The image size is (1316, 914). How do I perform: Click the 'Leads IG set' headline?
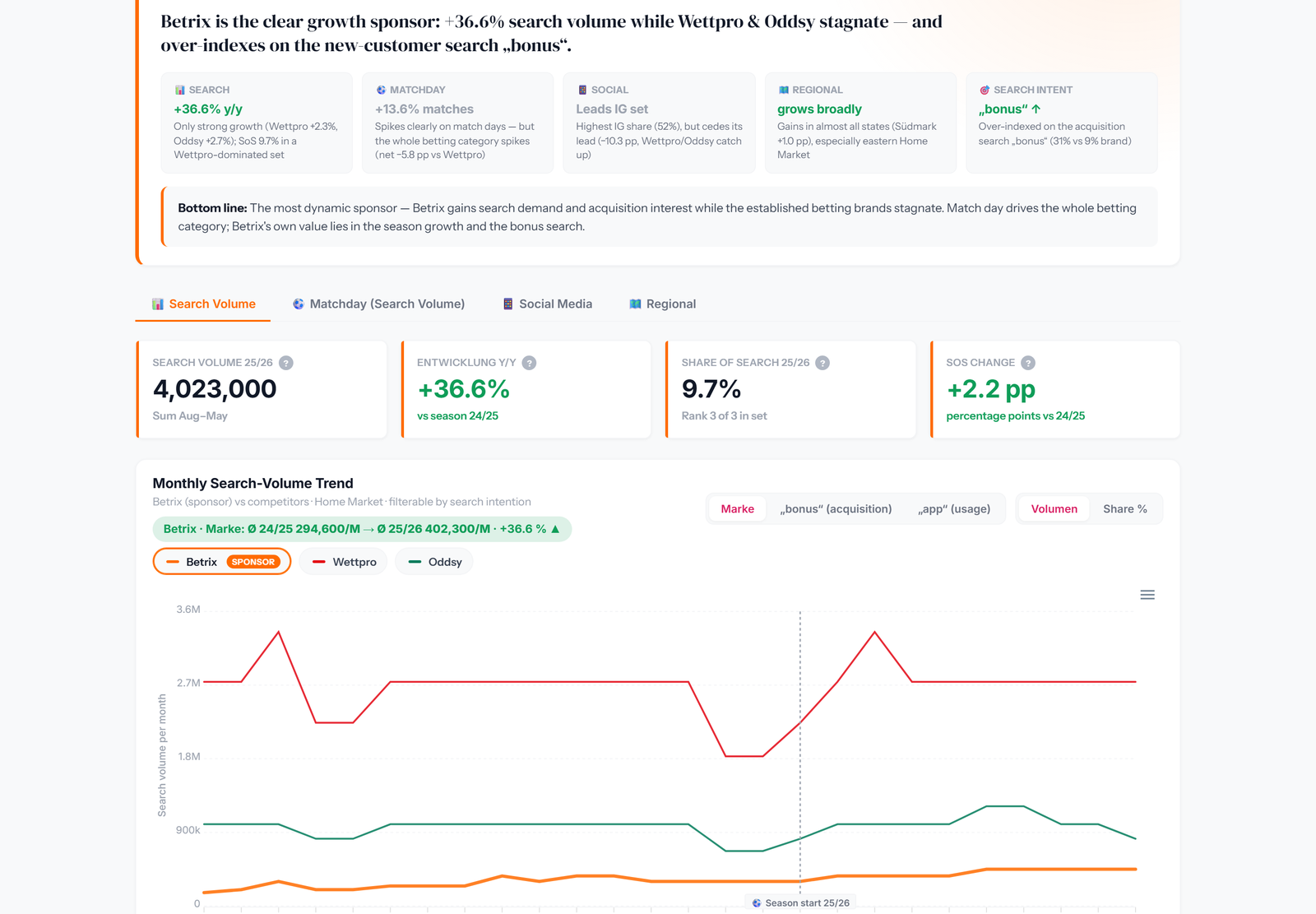(x=612, y=109)
